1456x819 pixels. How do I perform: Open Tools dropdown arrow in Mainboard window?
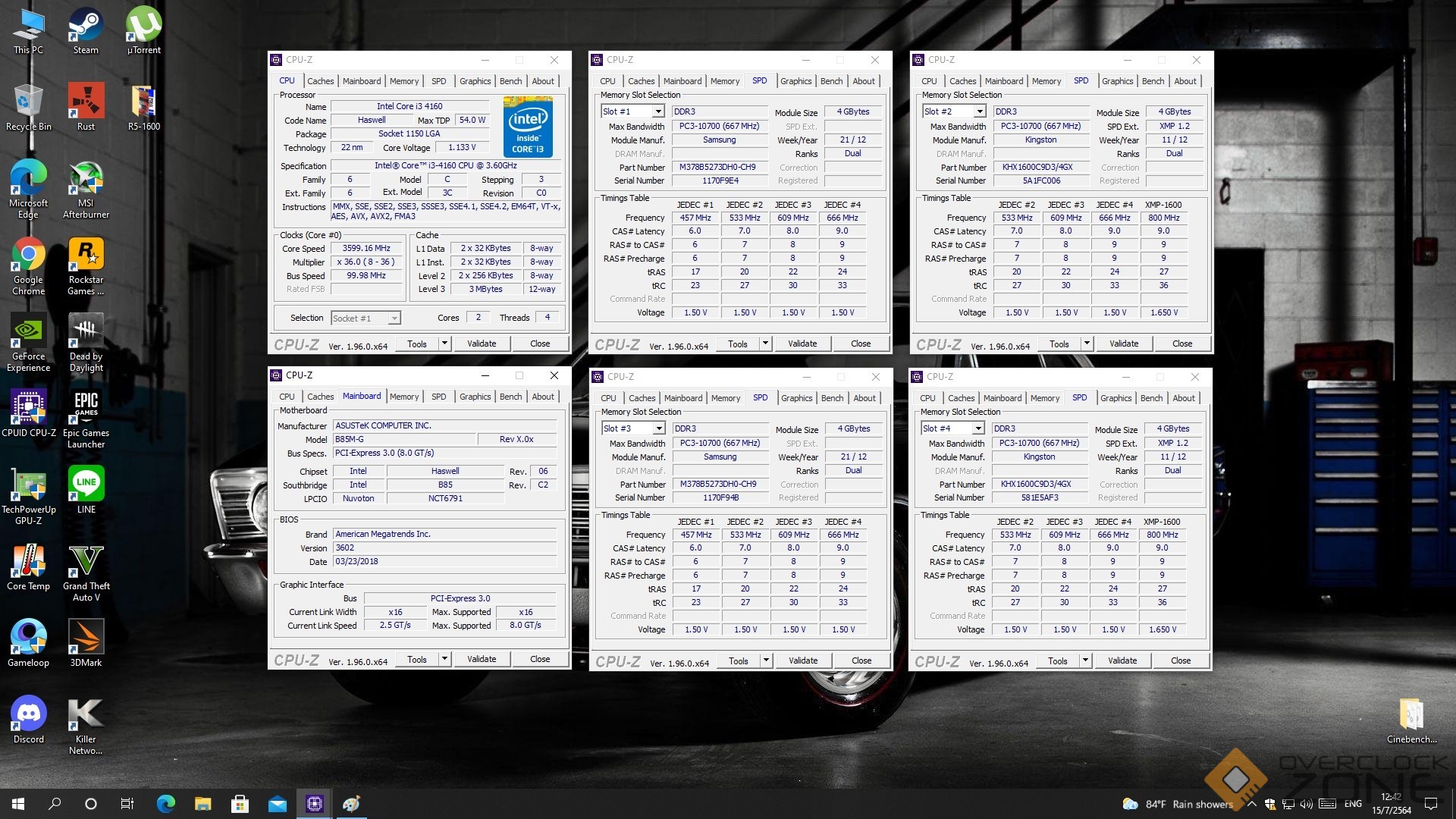click(444, 659)
